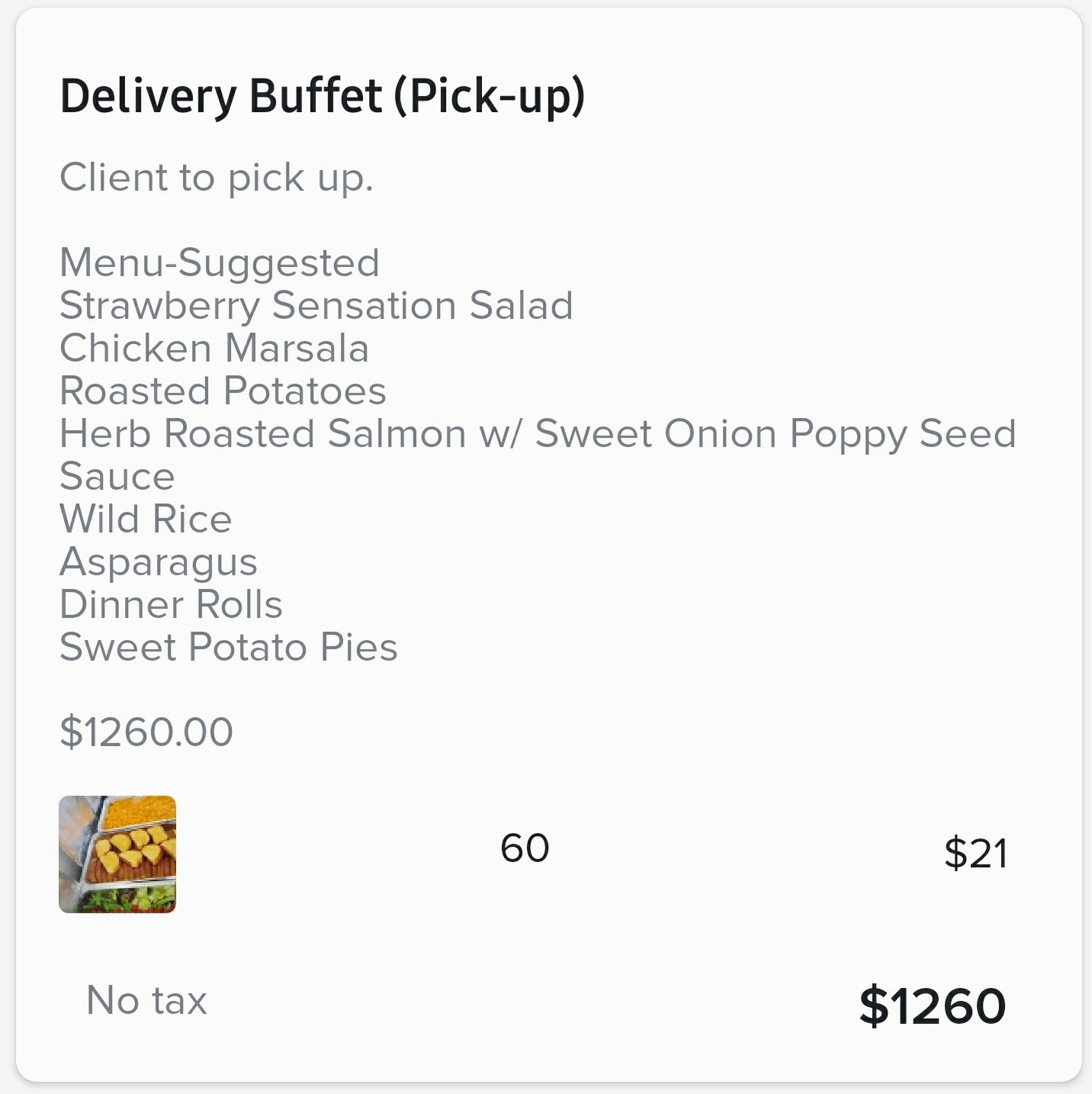1092x1094 pixels.
Task: Click the Asparagus menu entry
Action: (159, 562)
